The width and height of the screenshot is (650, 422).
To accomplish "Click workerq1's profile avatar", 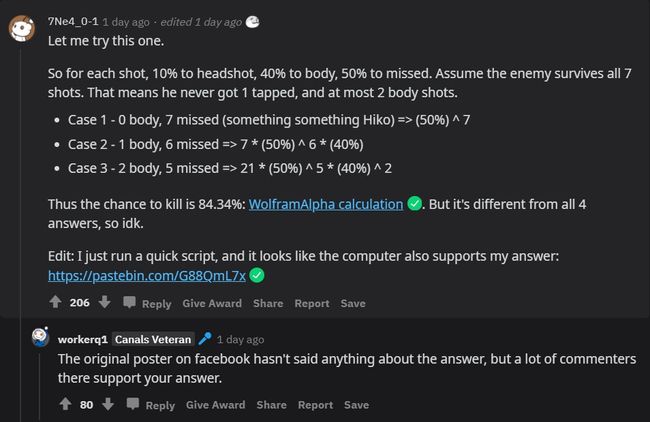I will click(x=41, y=338).
